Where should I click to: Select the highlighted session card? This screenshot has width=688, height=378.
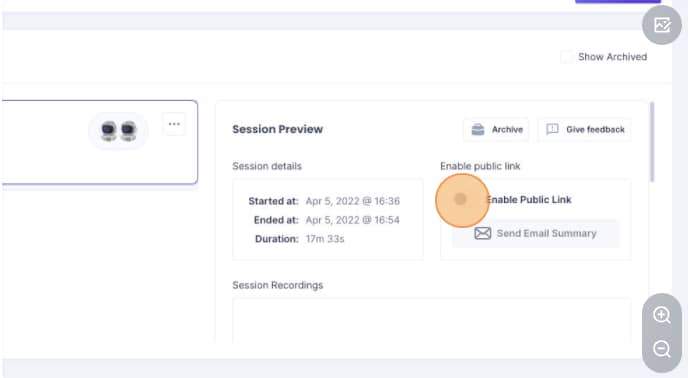click(x=100, y=142)
